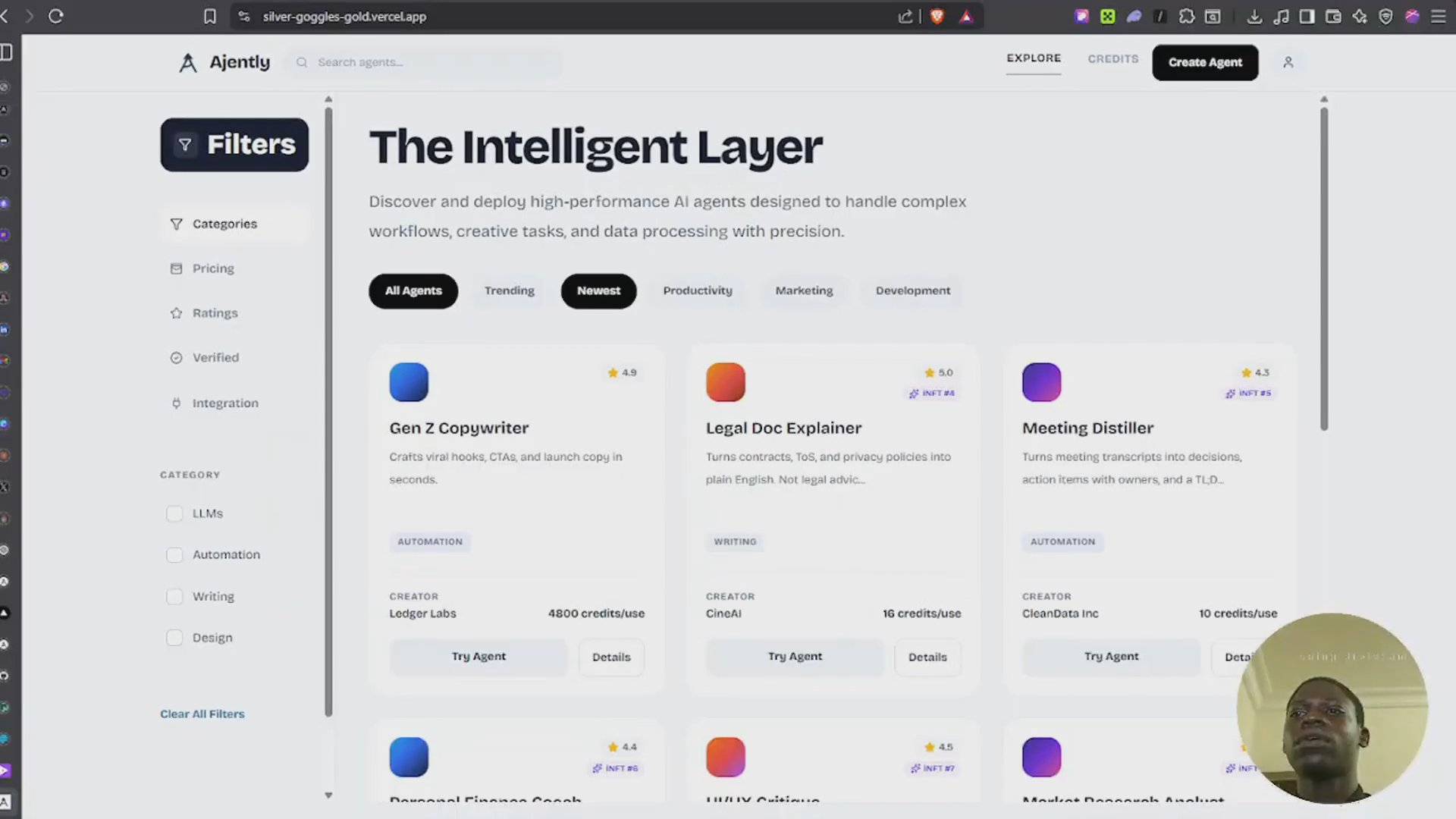Click the filters sidebar scrollbar down arrow
The image size is (1456, 819).
pos(328,795)
